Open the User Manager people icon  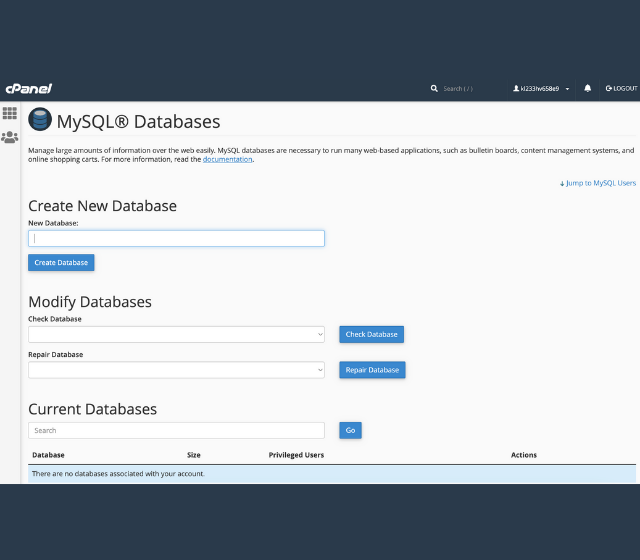coord(10,137)
